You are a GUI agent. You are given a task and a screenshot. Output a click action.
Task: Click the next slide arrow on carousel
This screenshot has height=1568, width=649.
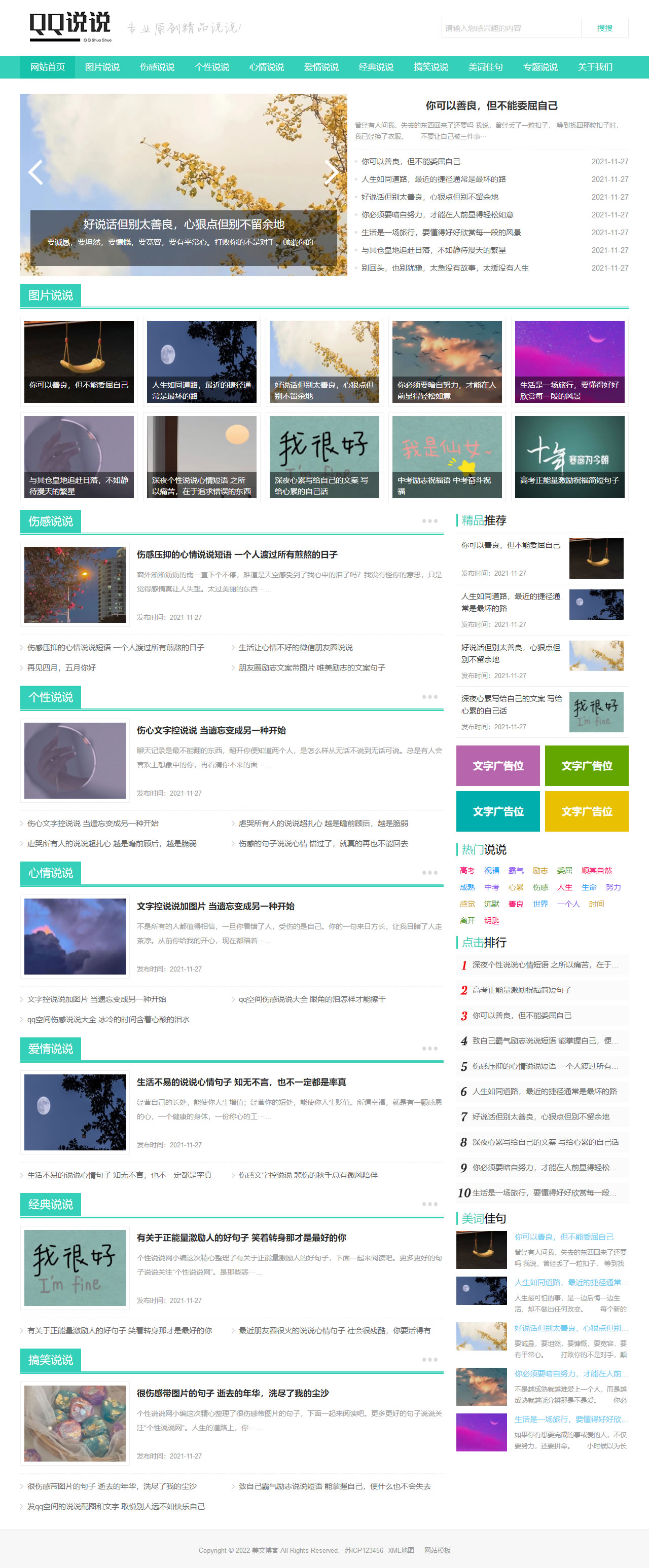[331, 172]
